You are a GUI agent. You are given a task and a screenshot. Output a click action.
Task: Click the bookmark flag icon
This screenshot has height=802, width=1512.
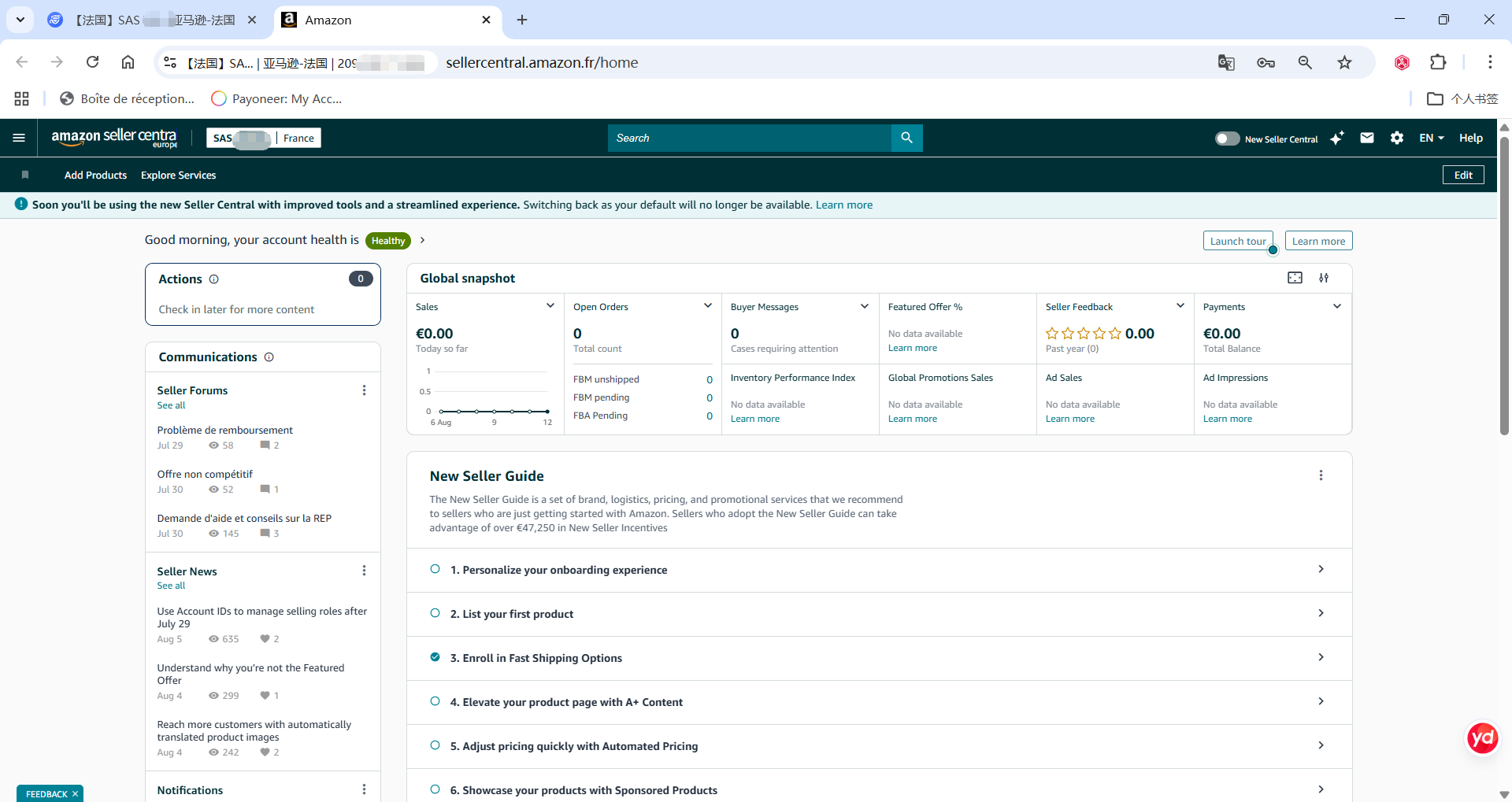[25, 175]
